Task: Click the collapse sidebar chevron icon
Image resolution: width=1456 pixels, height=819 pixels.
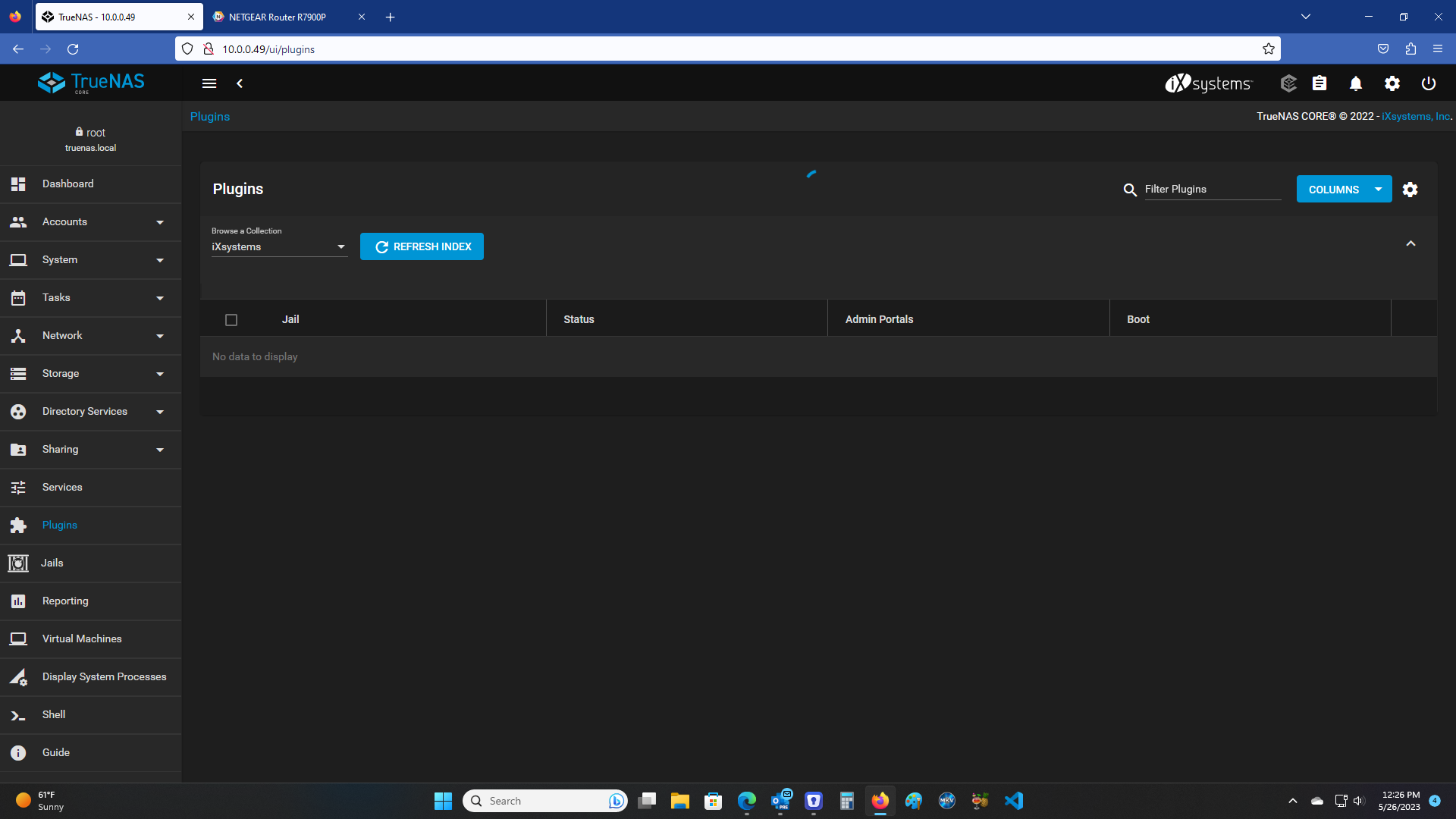Action: 240,83
